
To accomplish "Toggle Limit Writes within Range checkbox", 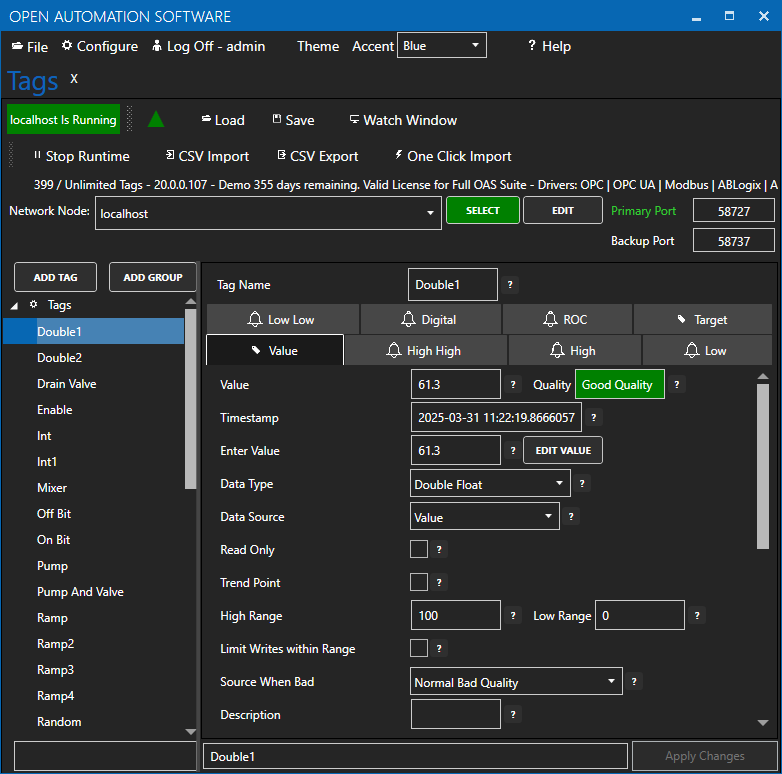I will click(x=419, y=648).
